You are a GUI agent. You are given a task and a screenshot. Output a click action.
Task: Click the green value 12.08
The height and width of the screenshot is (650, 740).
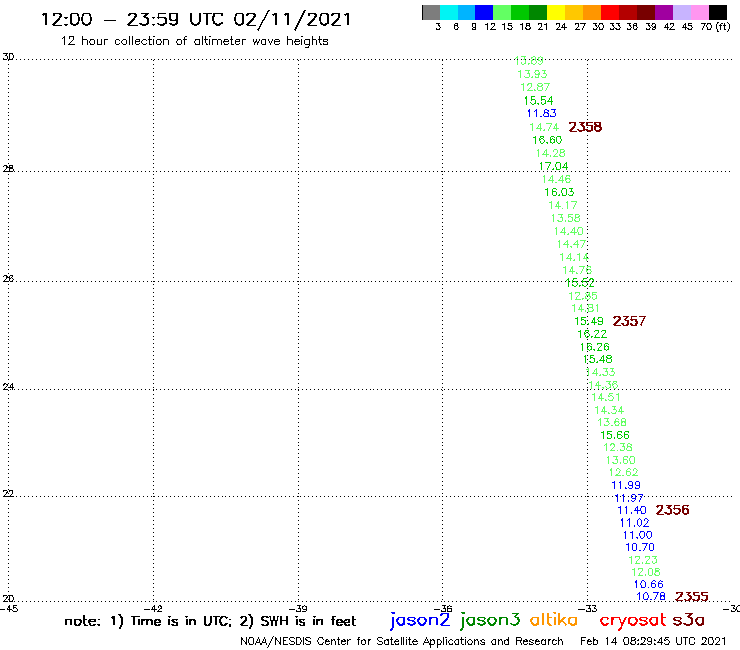[x=646, y=572]
